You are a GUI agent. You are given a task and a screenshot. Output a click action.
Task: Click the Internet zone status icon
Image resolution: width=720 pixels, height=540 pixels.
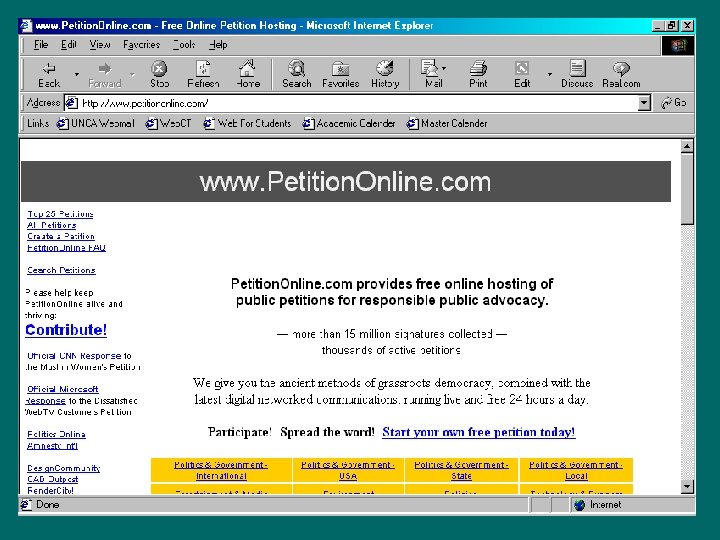(580, 505)
